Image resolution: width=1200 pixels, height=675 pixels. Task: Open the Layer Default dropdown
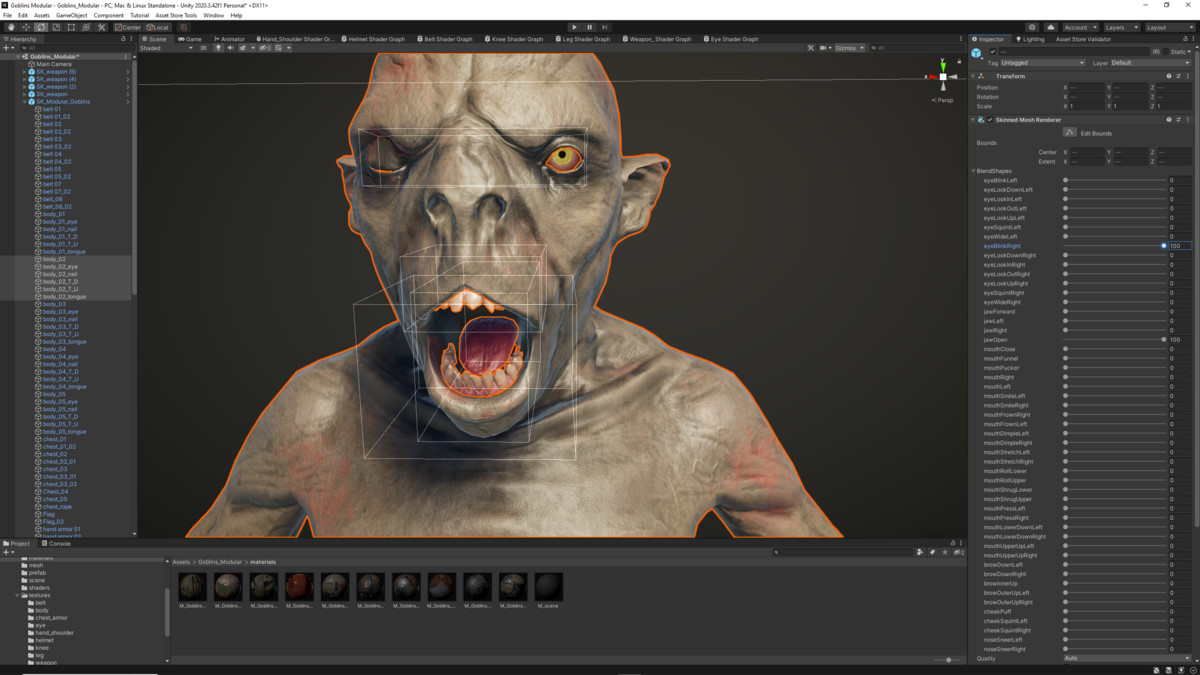[x=1150, y=62]
